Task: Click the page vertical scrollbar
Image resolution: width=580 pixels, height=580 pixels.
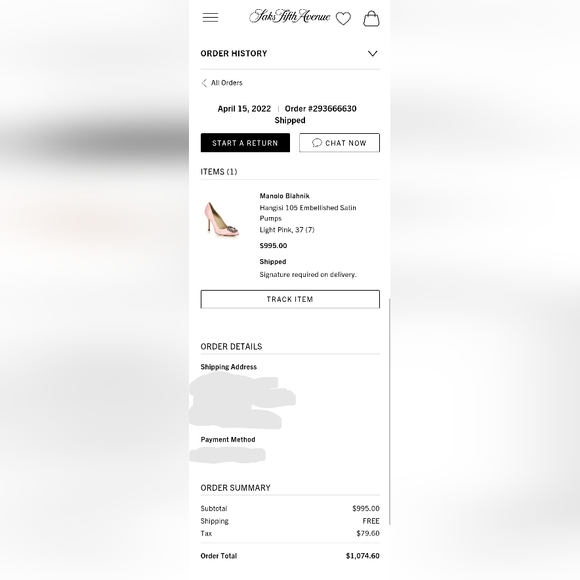Action: 390,411
